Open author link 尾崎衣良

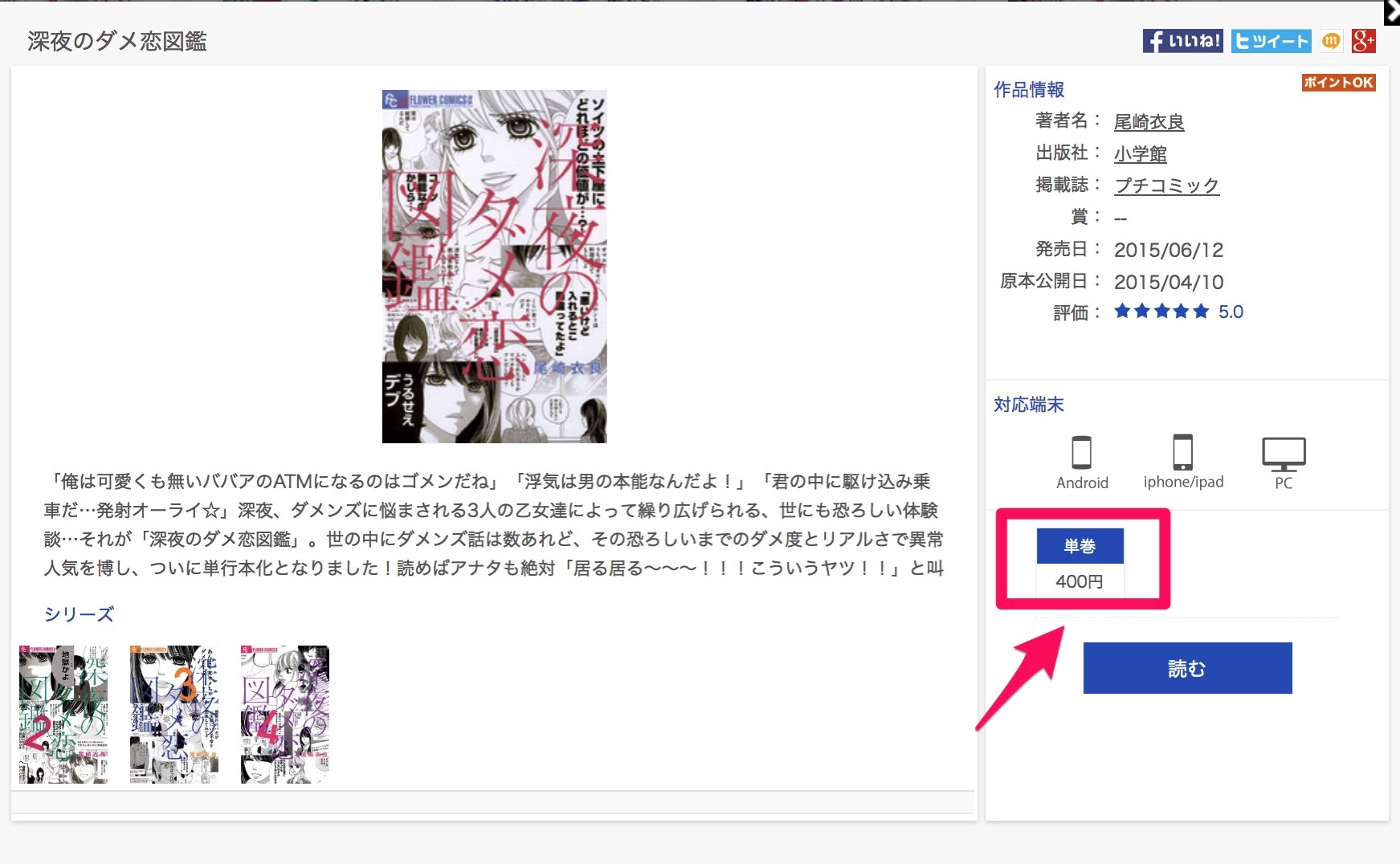(1149, 122)
